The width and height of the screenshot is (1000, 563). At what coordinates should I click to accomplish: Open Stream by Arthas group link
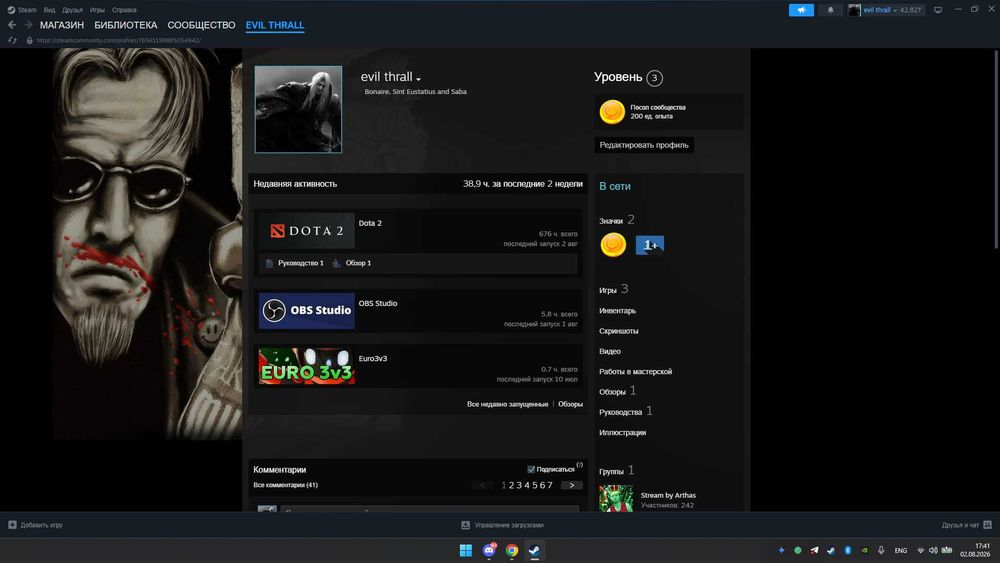tap(668, 495)
